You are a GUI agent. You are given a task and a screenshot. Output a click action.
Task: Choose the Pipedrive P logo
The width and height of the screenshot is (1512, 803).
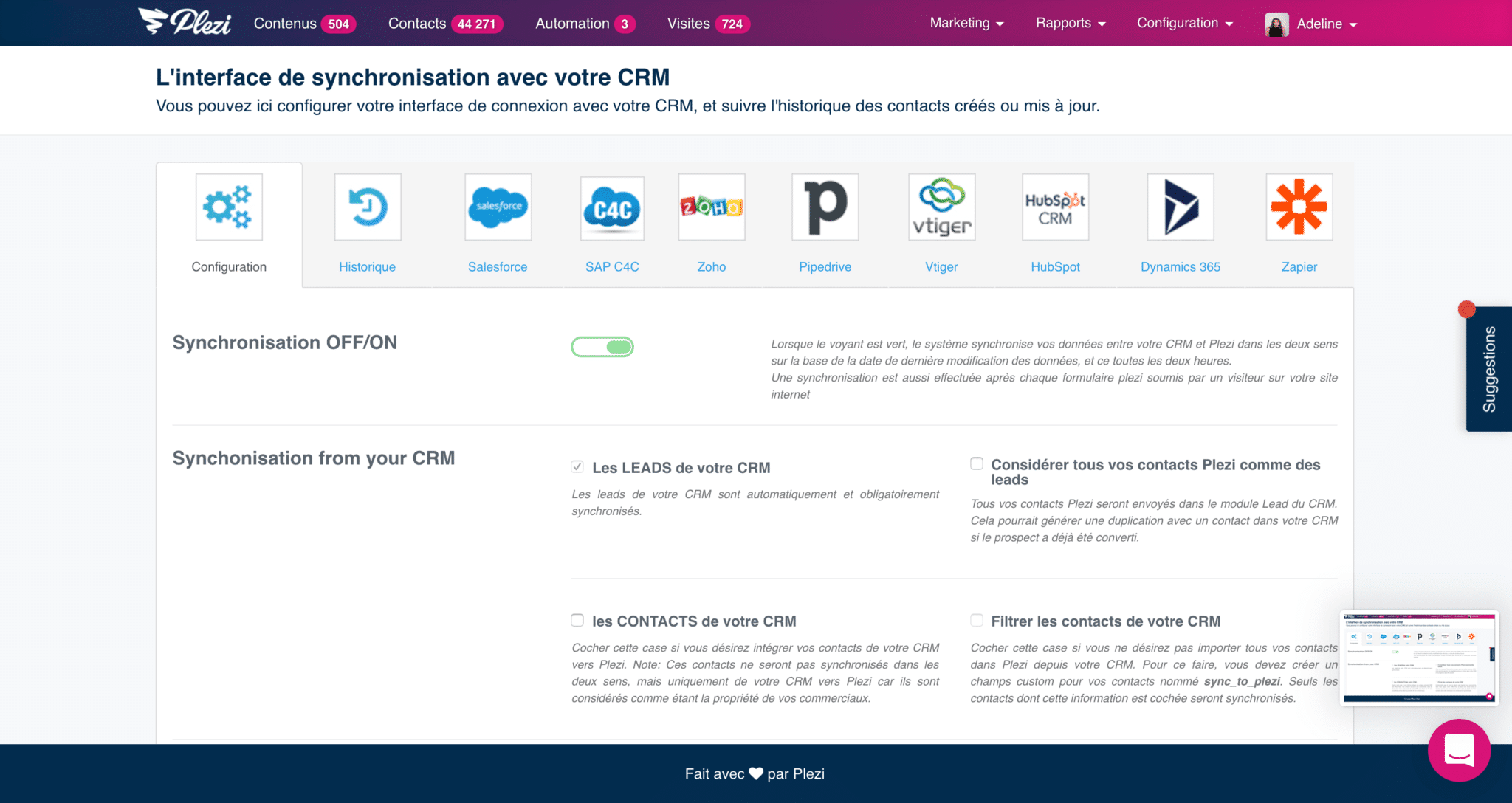click(825, 207)
